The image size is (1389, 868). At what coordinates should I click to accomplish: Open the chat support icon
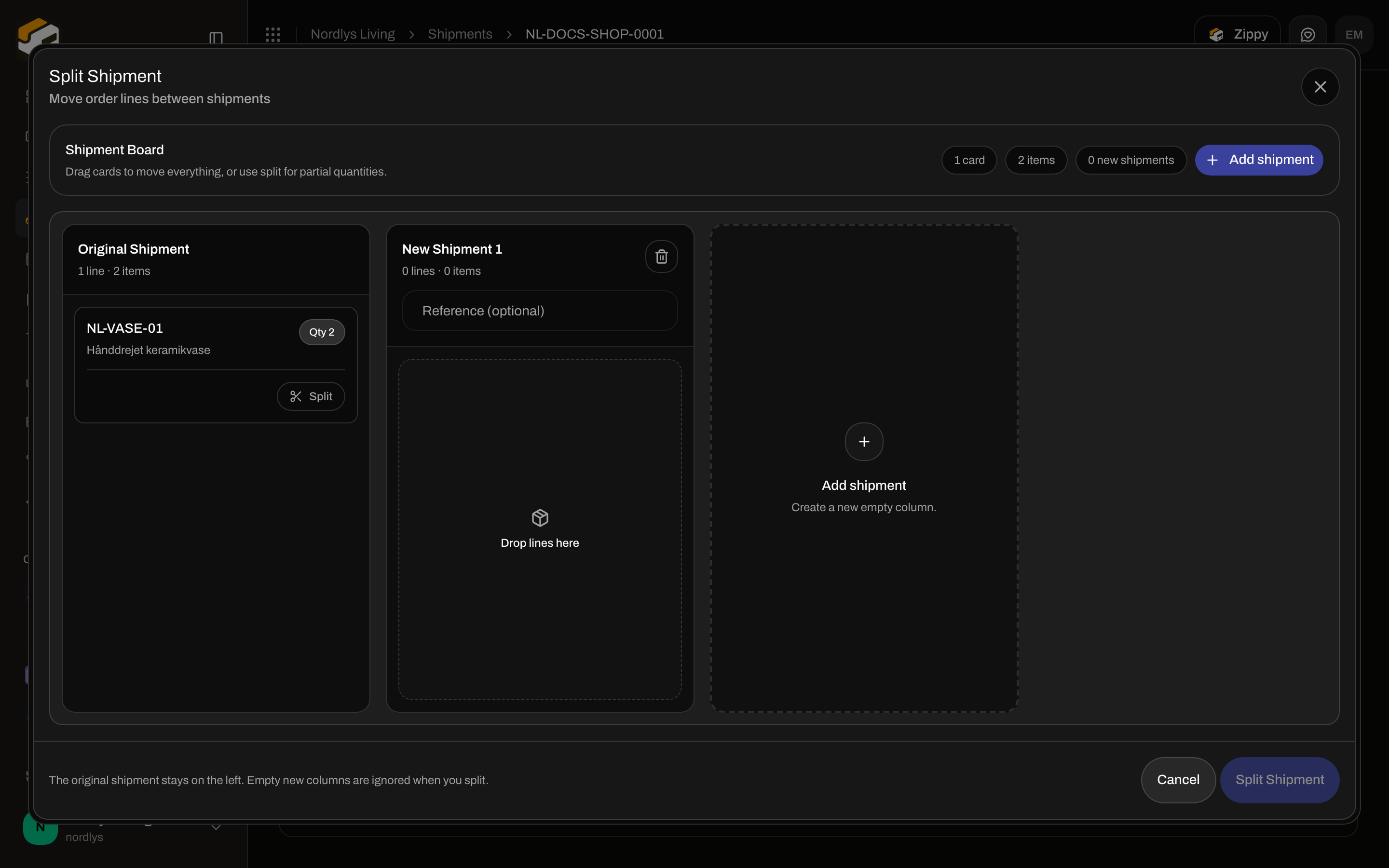pos(1307,35)
